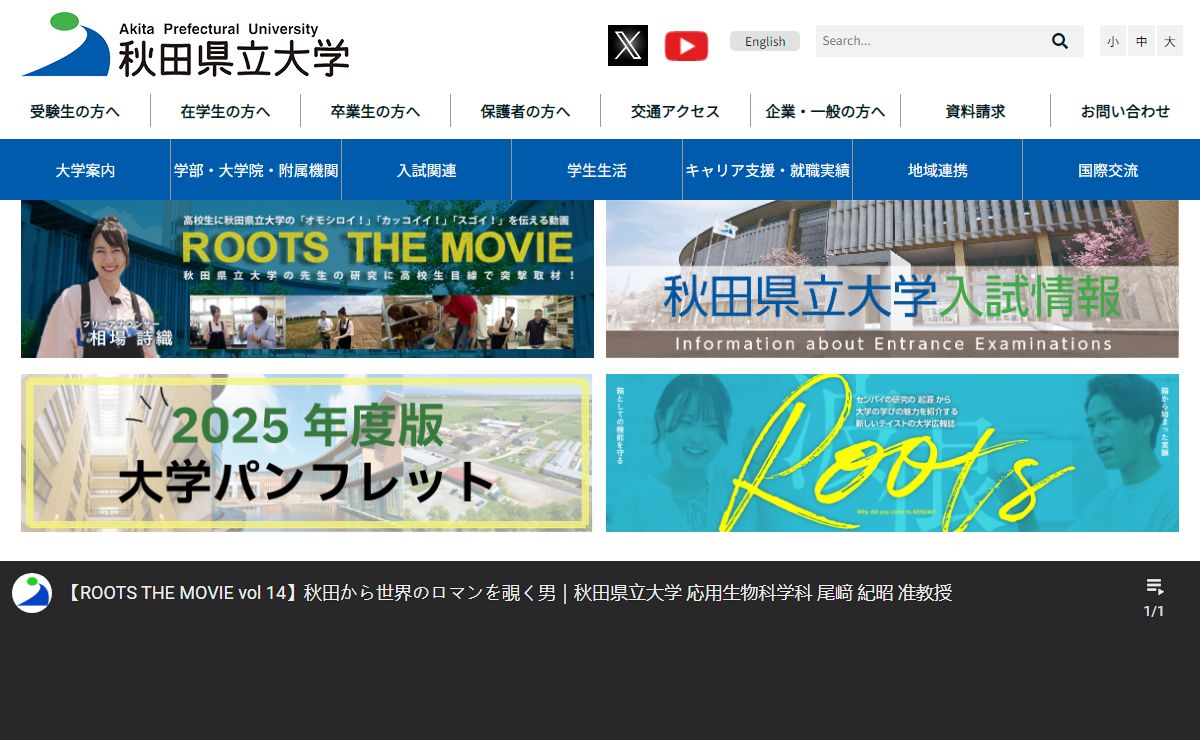Open the Roots magazine banner
The height and width of the screenshot is (740, 1200).
click(x=892, y=453)
